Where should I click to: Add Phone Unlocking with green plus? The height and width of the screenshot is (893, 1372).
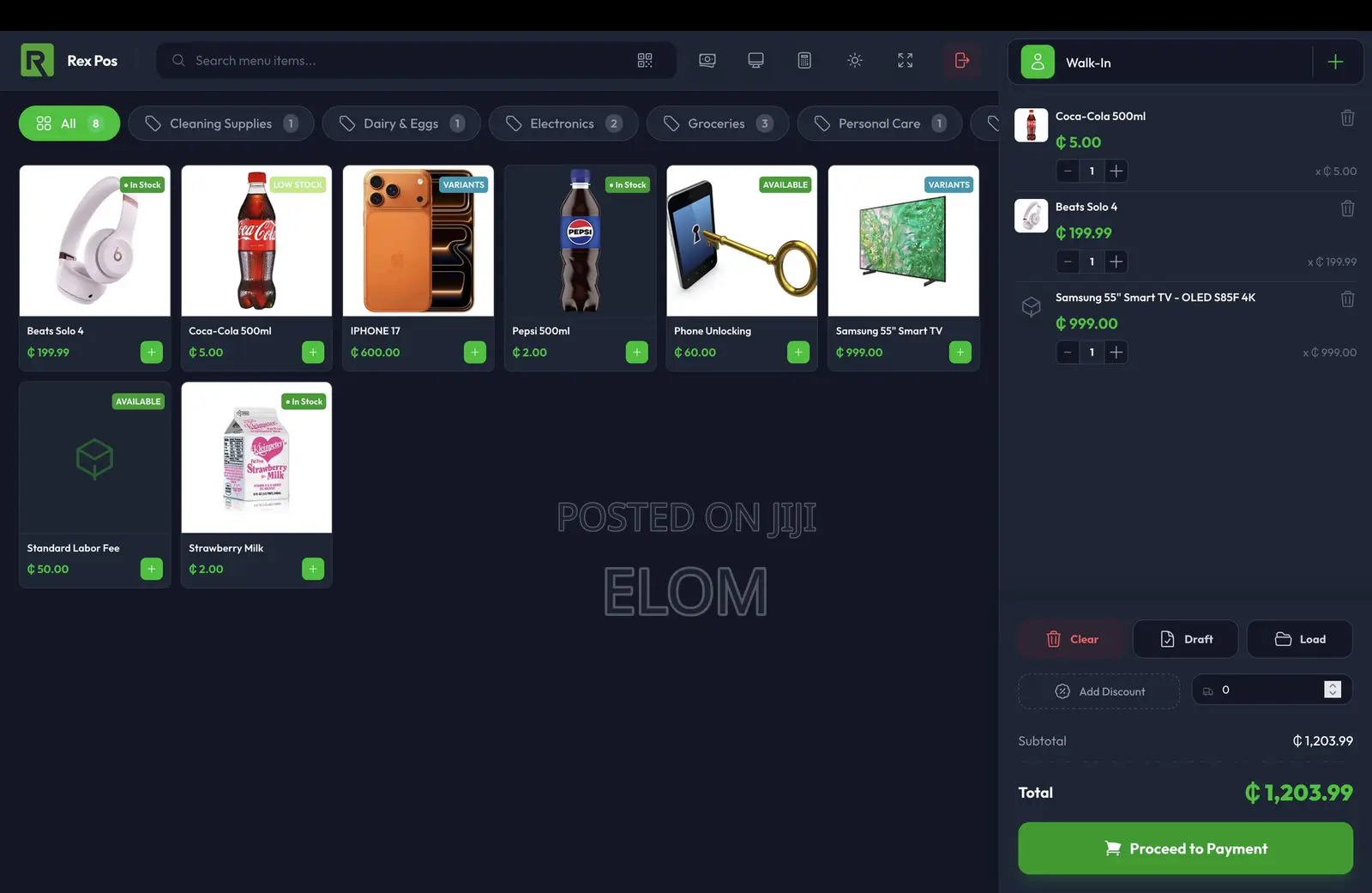coord(798,353)
